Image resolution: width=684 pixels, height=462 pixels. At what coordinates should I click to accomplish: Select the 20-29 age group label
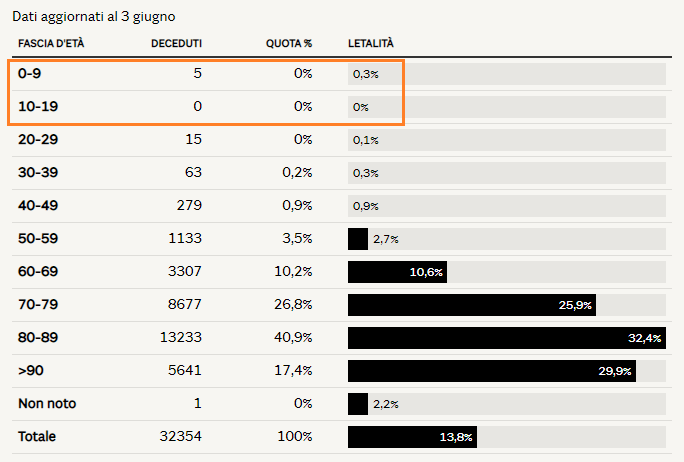[x=38, y=140]
